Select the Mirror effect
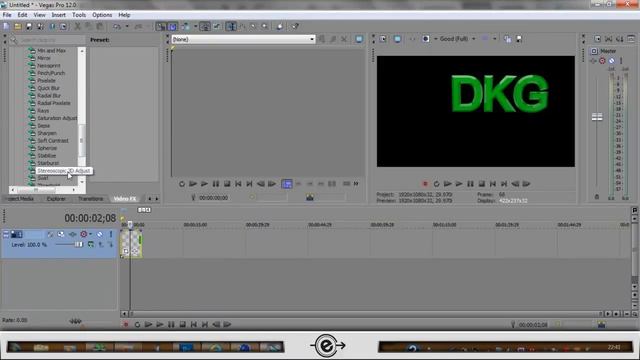 pyautogui.click(x=44, y=58)
